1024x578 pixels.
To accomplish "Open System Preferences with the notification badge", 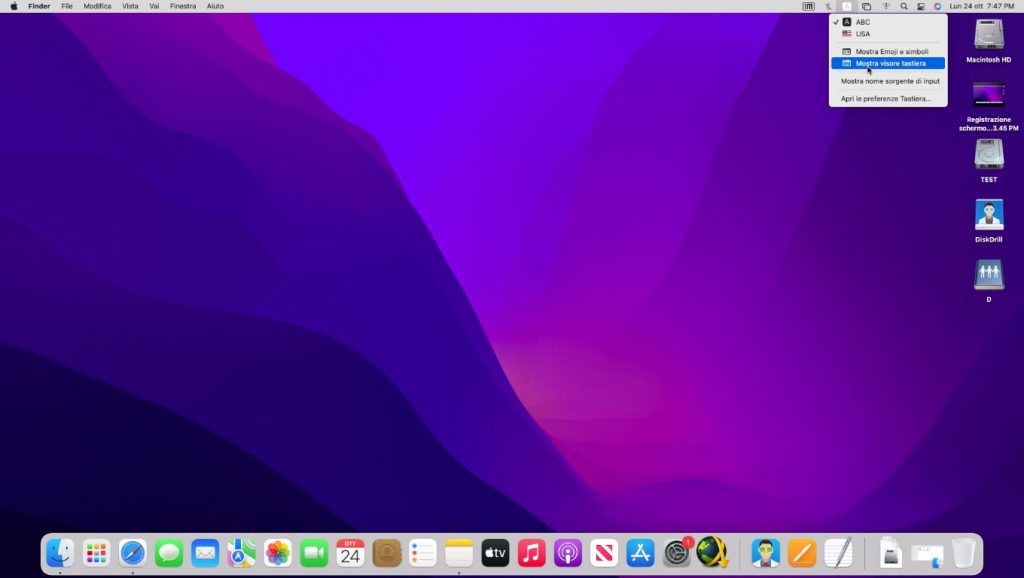I will (x=677, y=552).
